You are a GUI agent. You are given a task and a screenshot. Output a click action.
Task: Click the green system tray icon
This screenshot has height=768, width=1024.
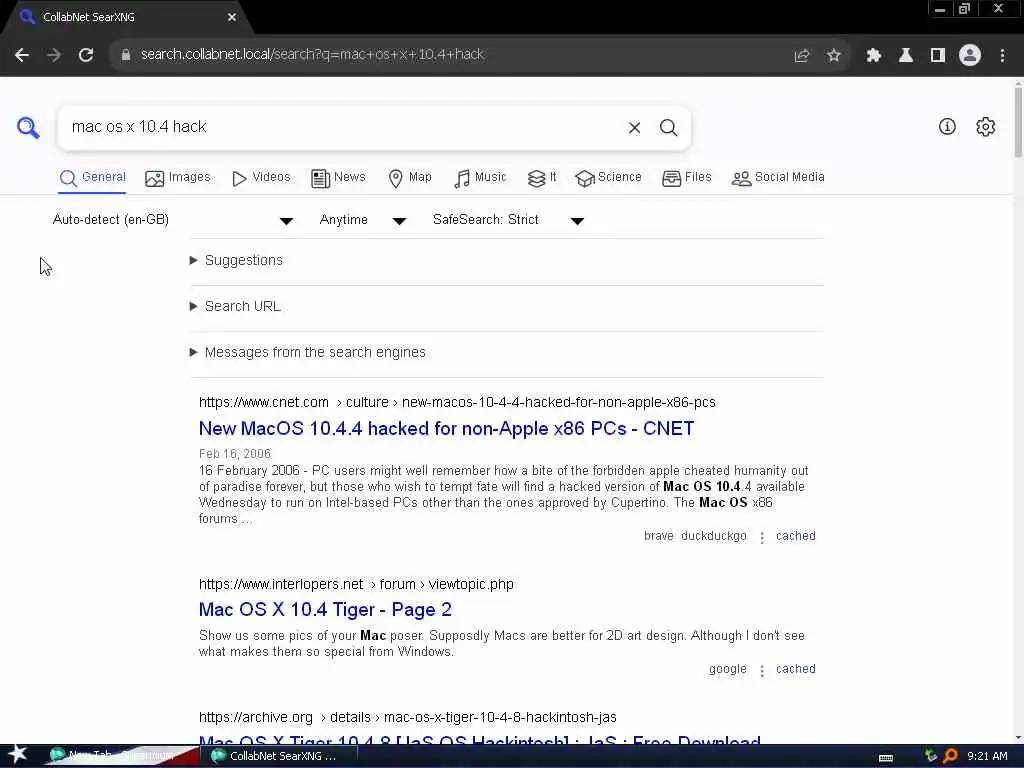tap(931, 756)
